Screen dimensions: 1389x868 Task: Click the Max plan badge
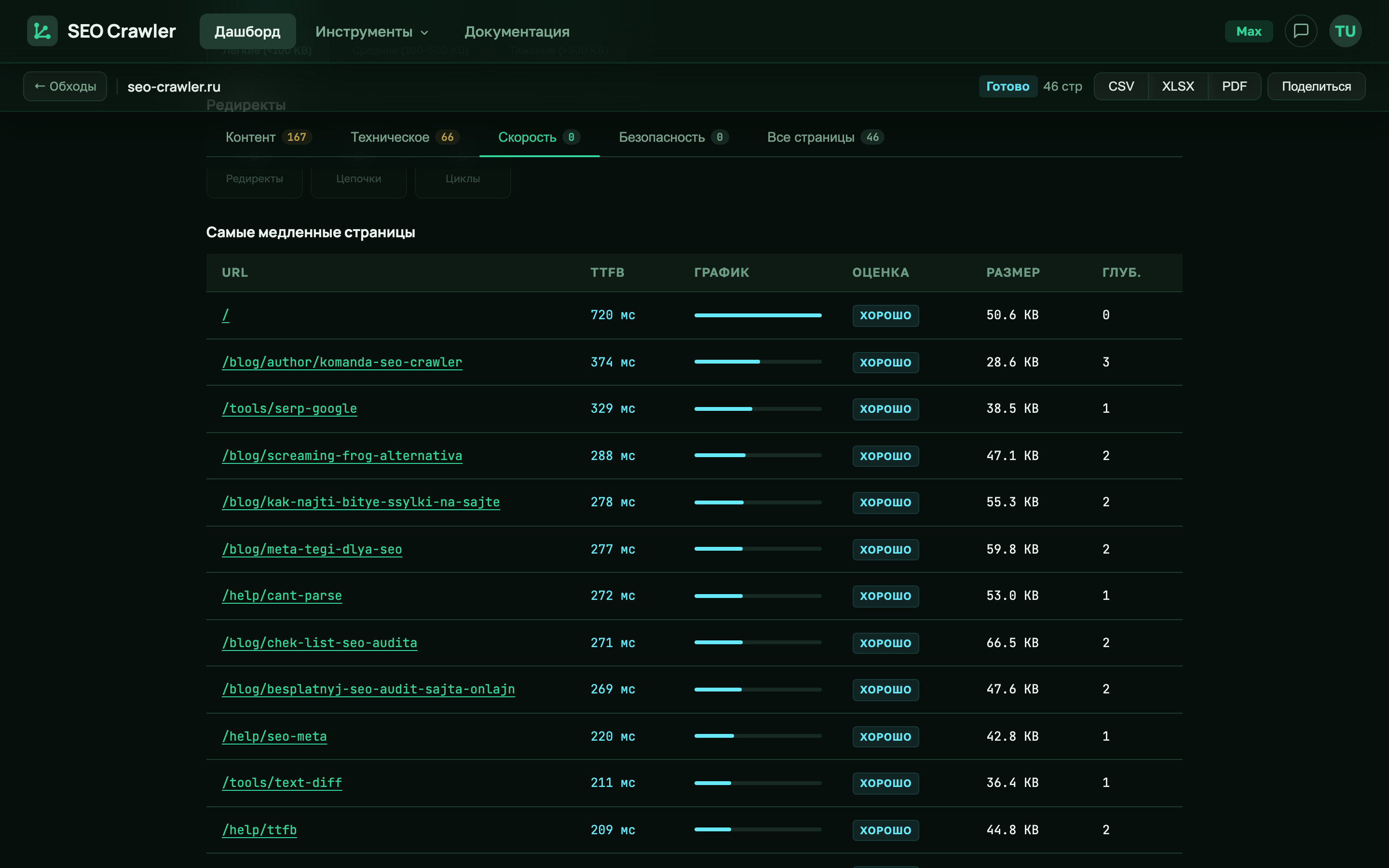[1248, 31]
